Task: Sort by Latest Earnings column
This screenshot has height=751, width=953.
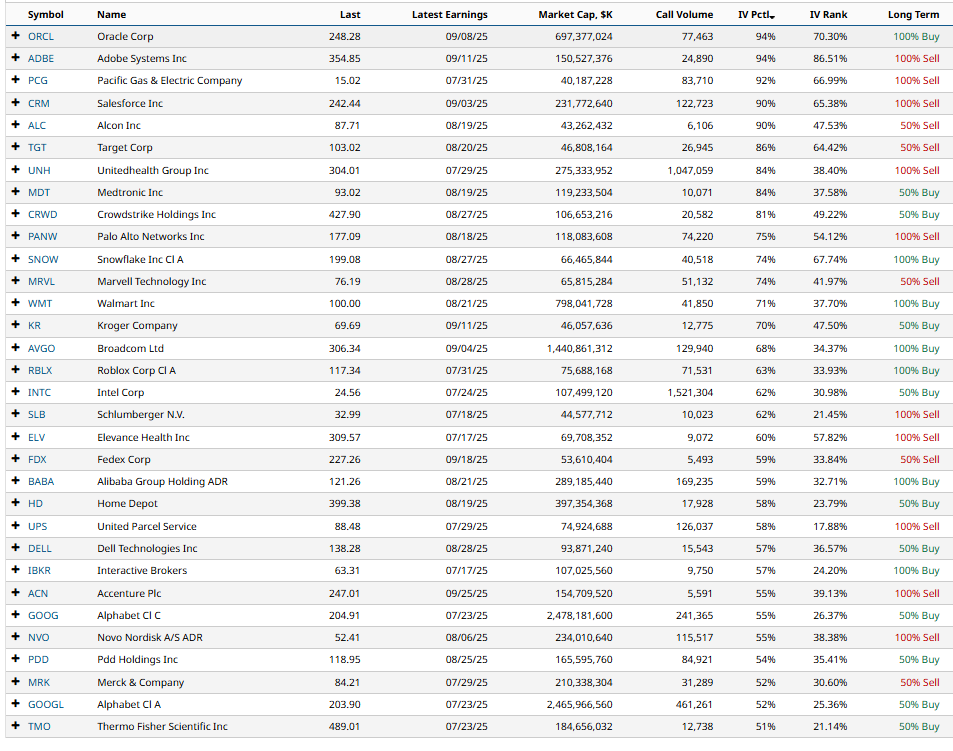Action: point(450,15)
